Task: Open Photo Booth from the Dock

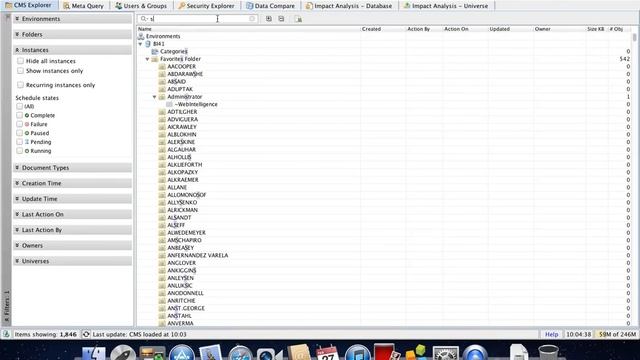Action: coord(386,352)
